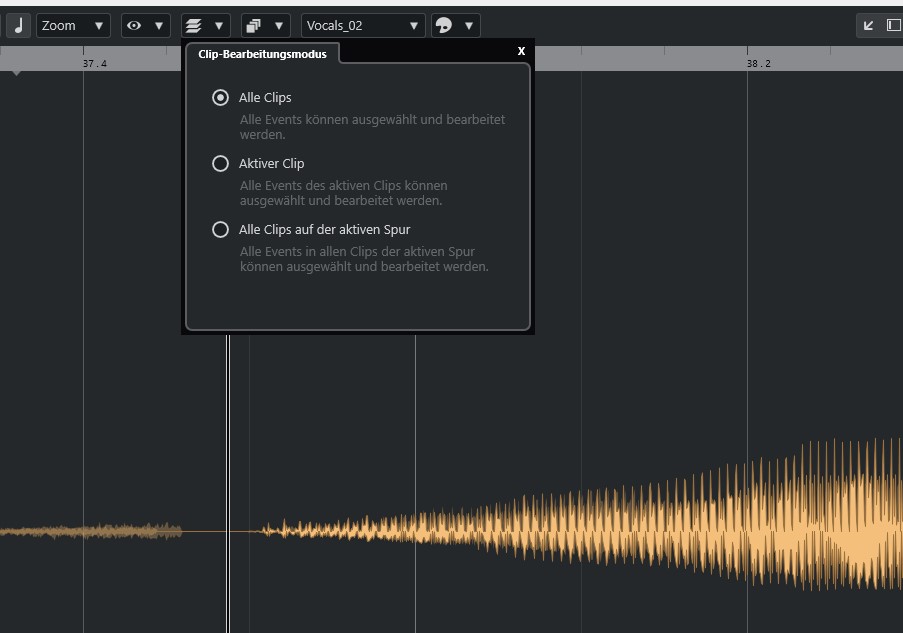903x633 pixels.
Task: Click the head profile icon
Action: 443,26
